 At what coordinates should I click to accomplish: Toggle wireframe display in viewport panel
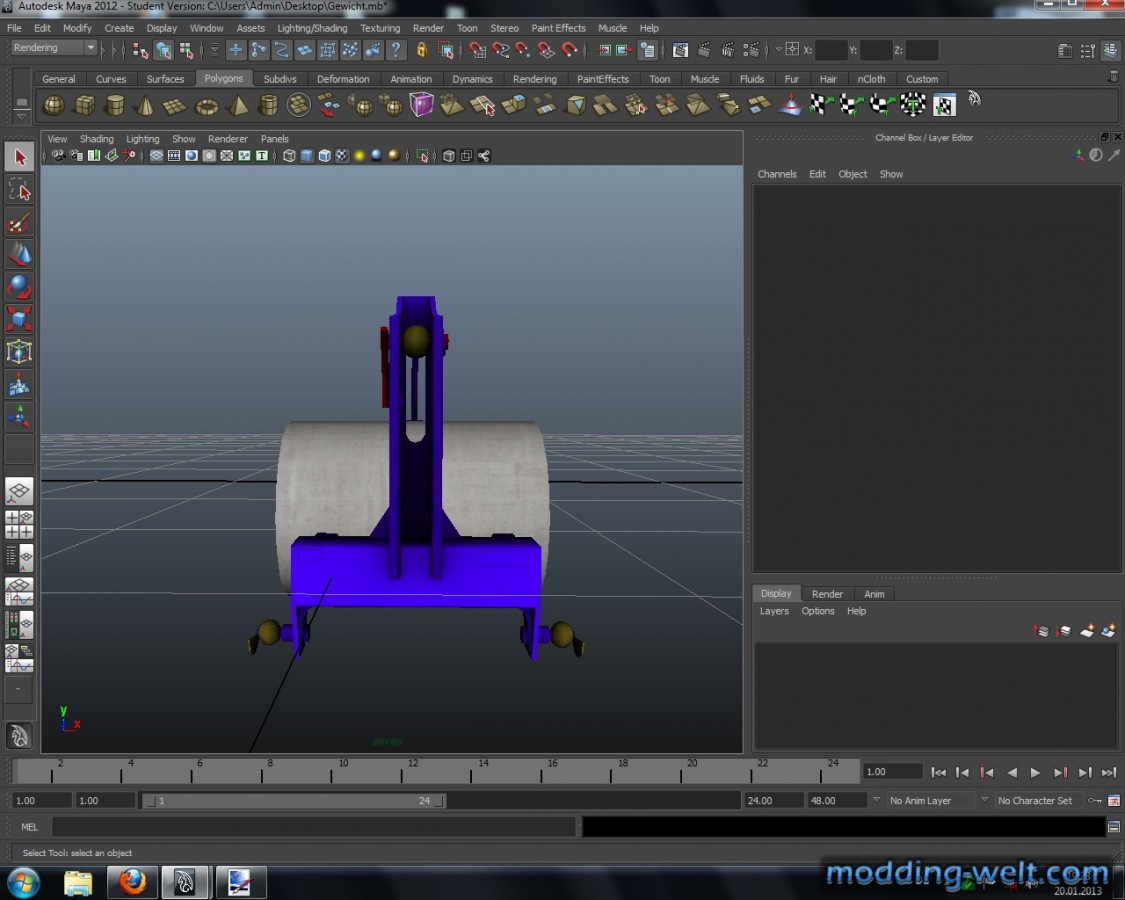tap(289, 156)
